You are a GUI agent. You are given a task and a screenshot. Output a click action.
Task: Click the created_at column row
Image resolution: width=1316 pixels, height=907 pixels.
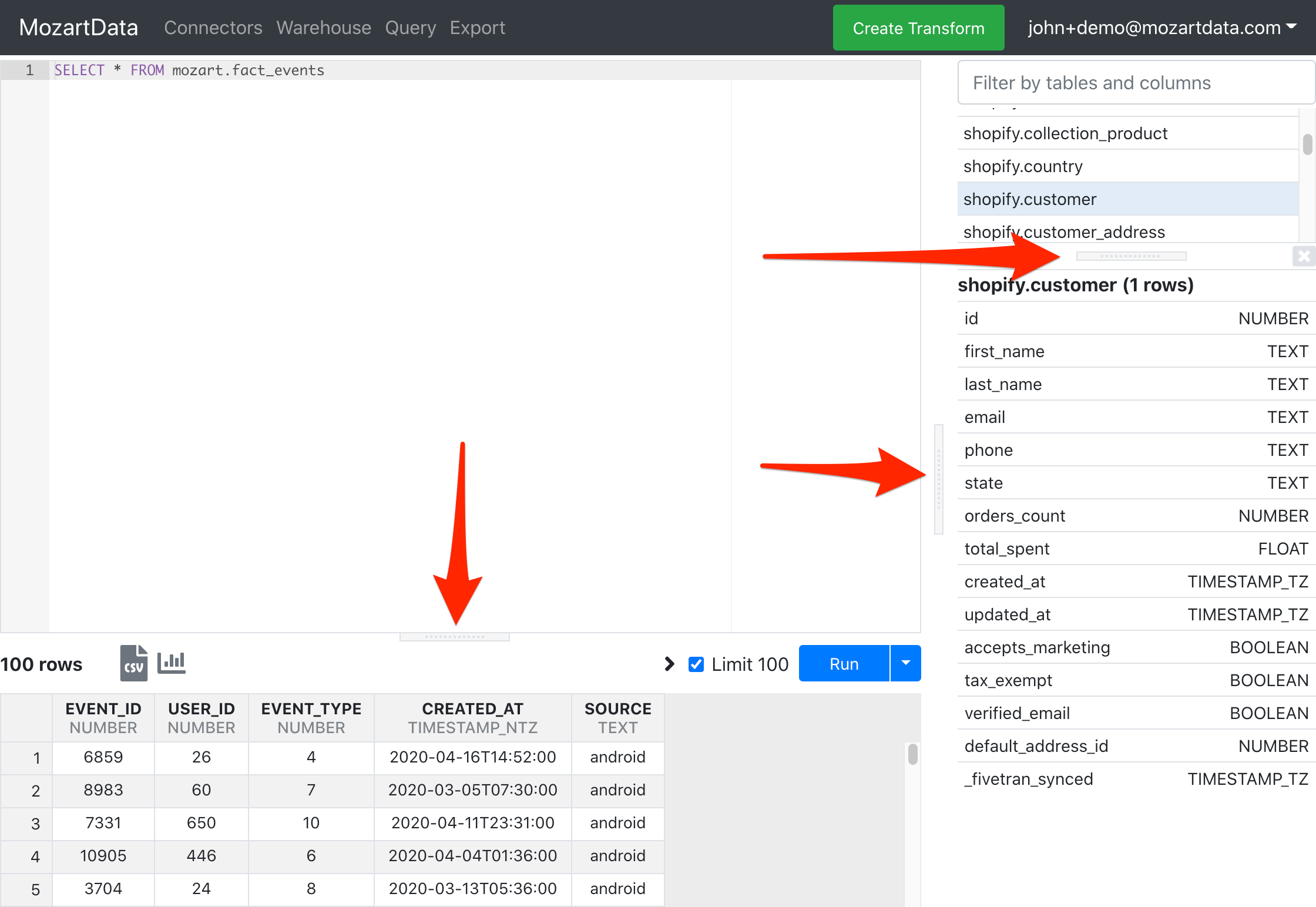pos(1136,582)
